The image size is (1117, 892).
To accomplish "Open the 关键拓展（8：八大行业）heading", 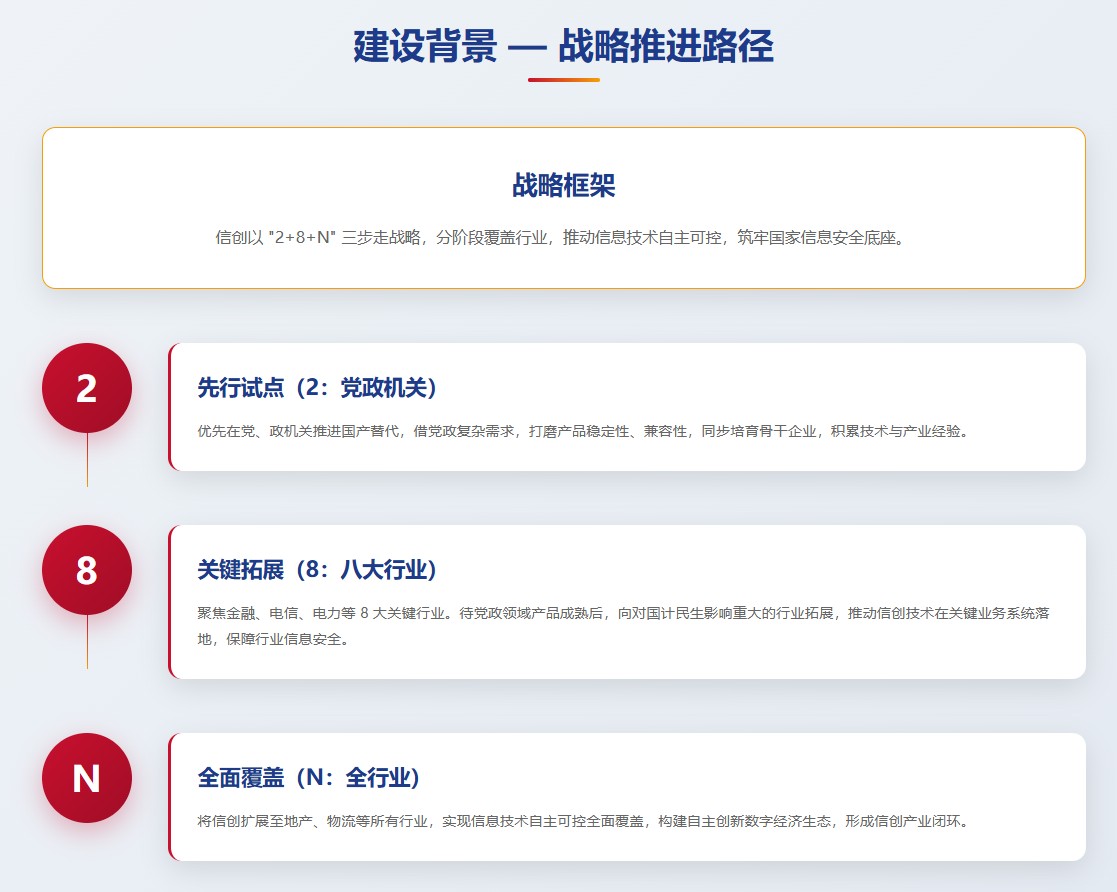I will point(317,570).
